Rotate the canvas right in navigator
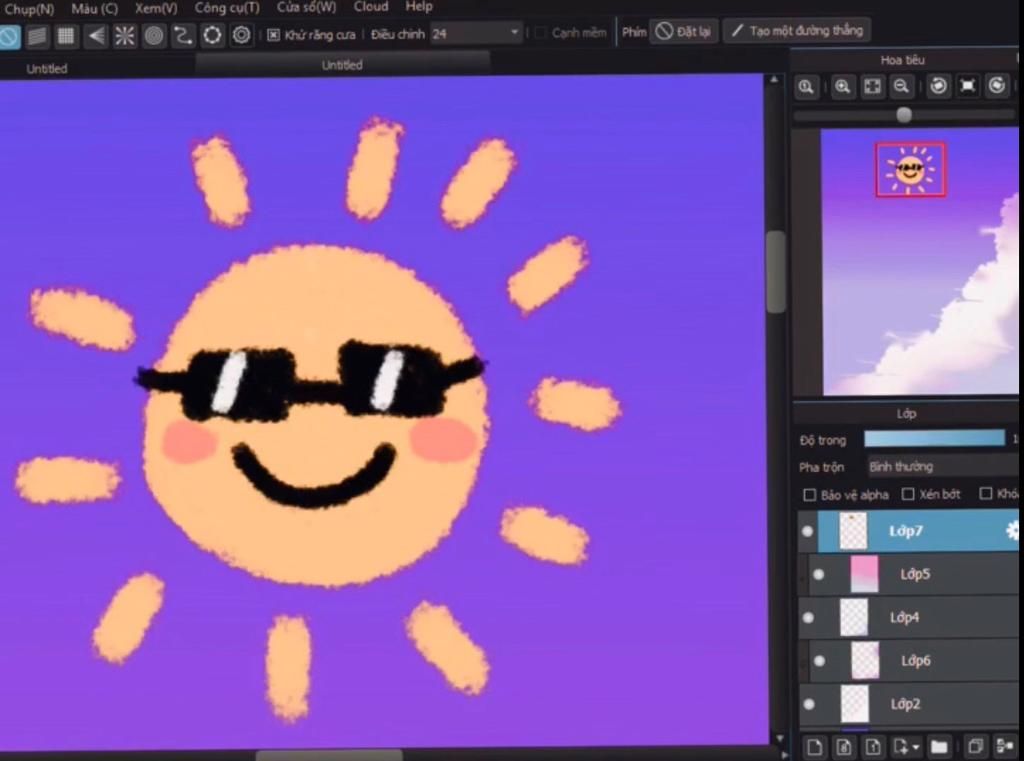Screen dimensions: 1024x761 pos(997,86)
